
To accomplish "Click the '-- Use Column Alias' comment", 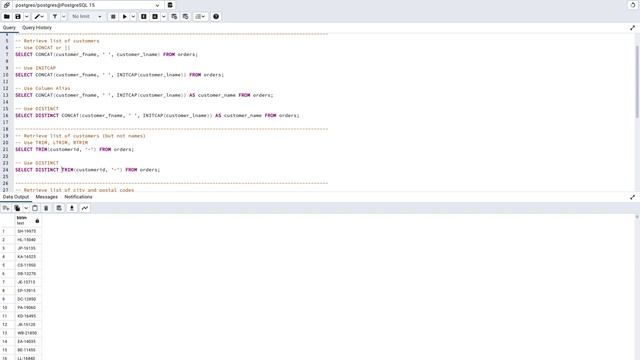I will click(43, 88).
